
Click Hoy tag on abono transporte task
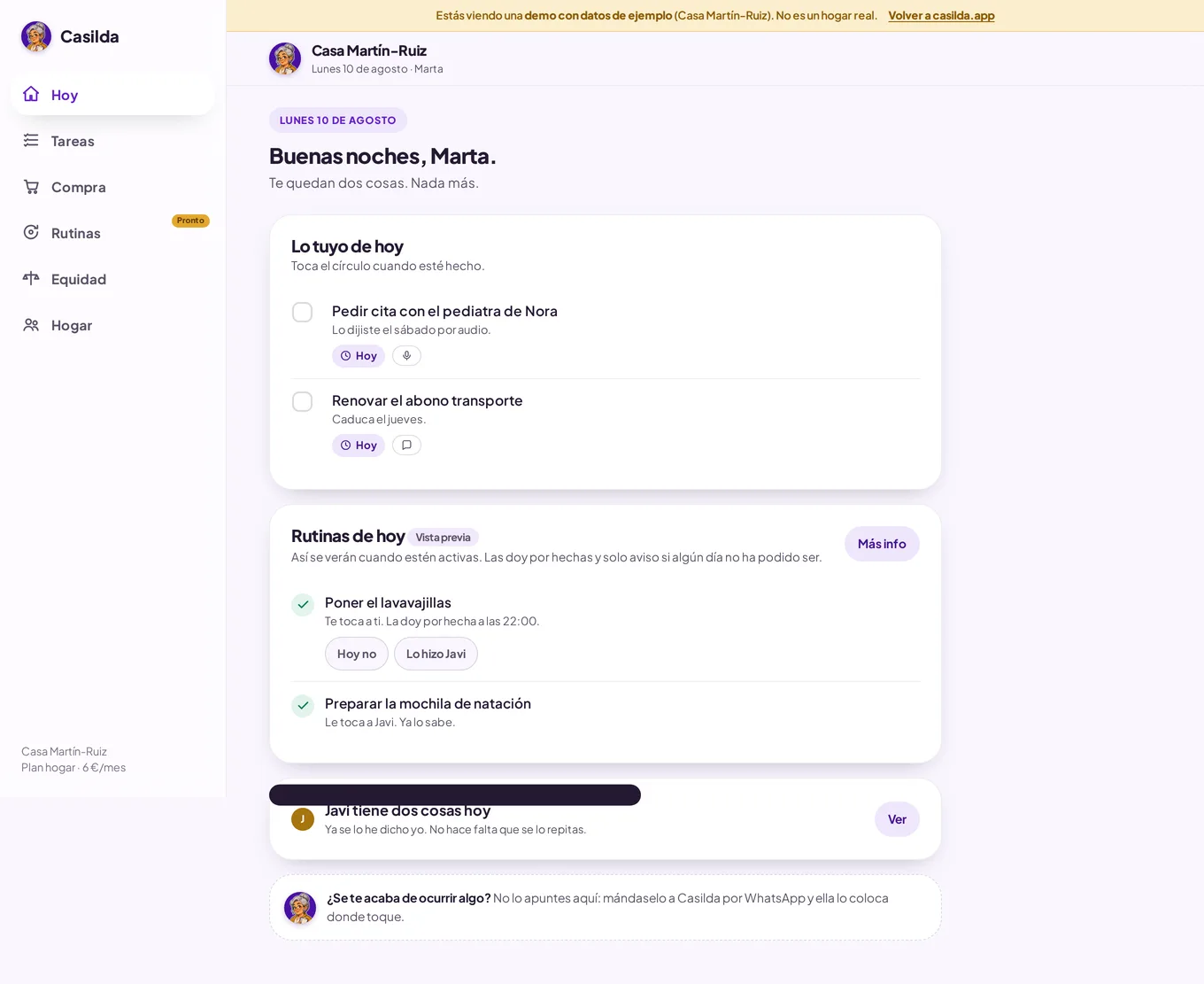pyautogui.click(x=359, y=445)
